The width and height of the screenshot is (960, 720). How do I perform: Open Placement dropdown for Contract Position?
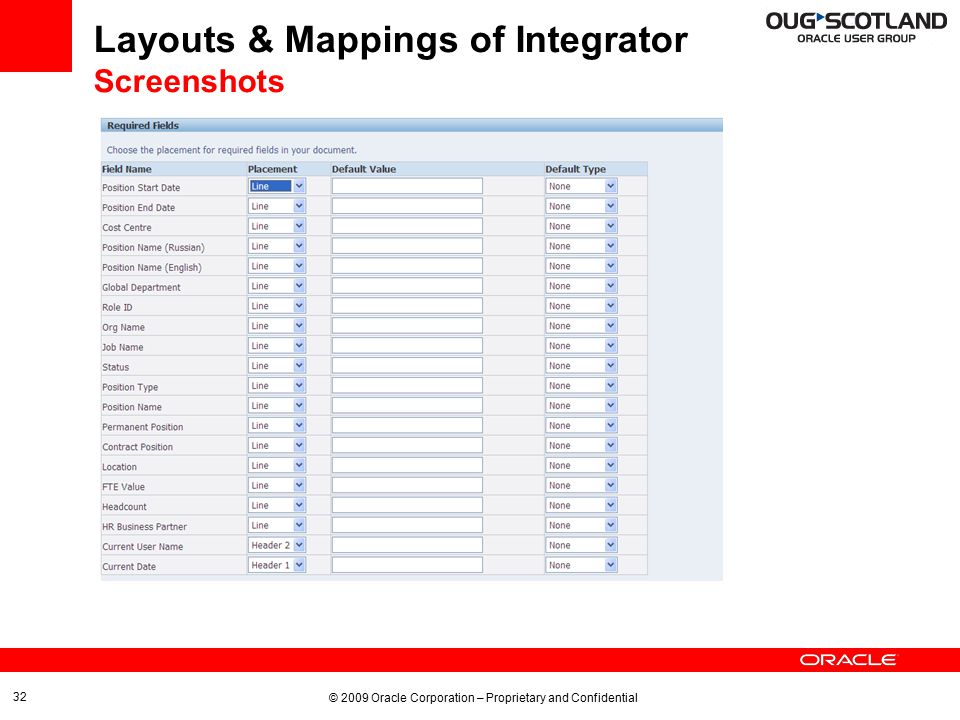(277, 446)
